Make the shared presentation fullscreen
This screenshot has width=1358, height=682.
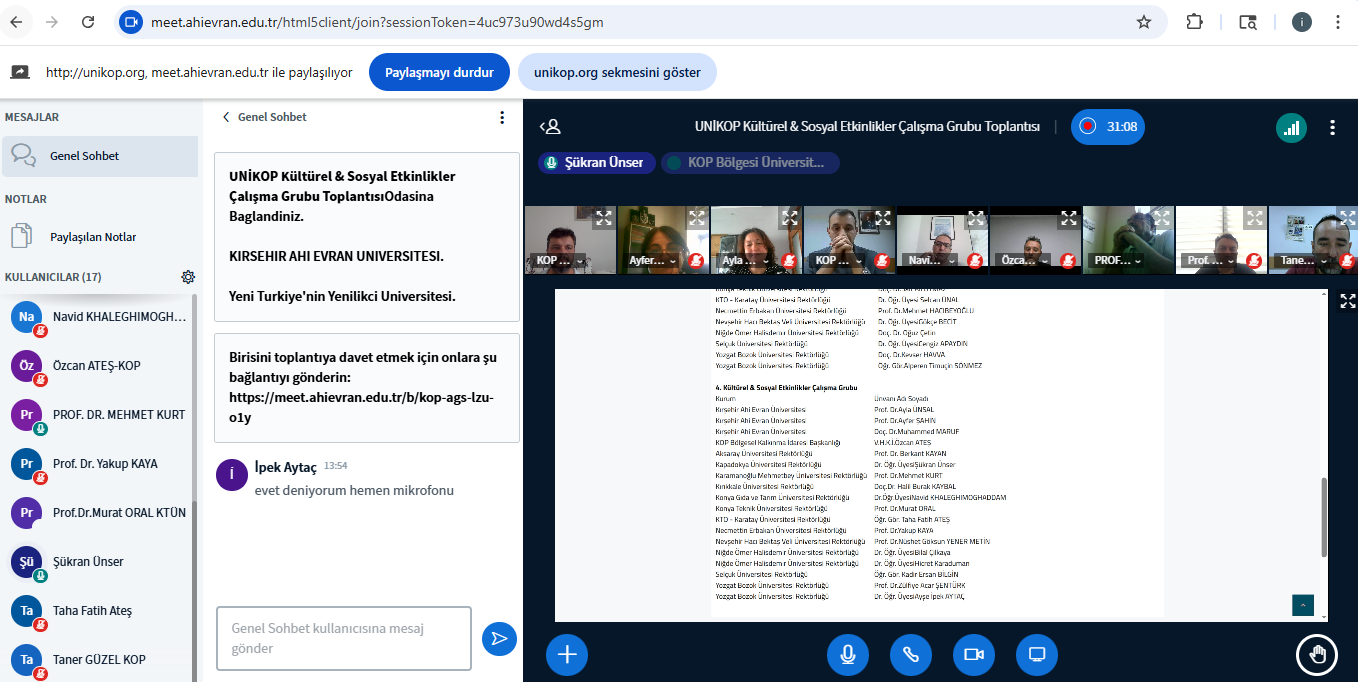click(1347, 301)
